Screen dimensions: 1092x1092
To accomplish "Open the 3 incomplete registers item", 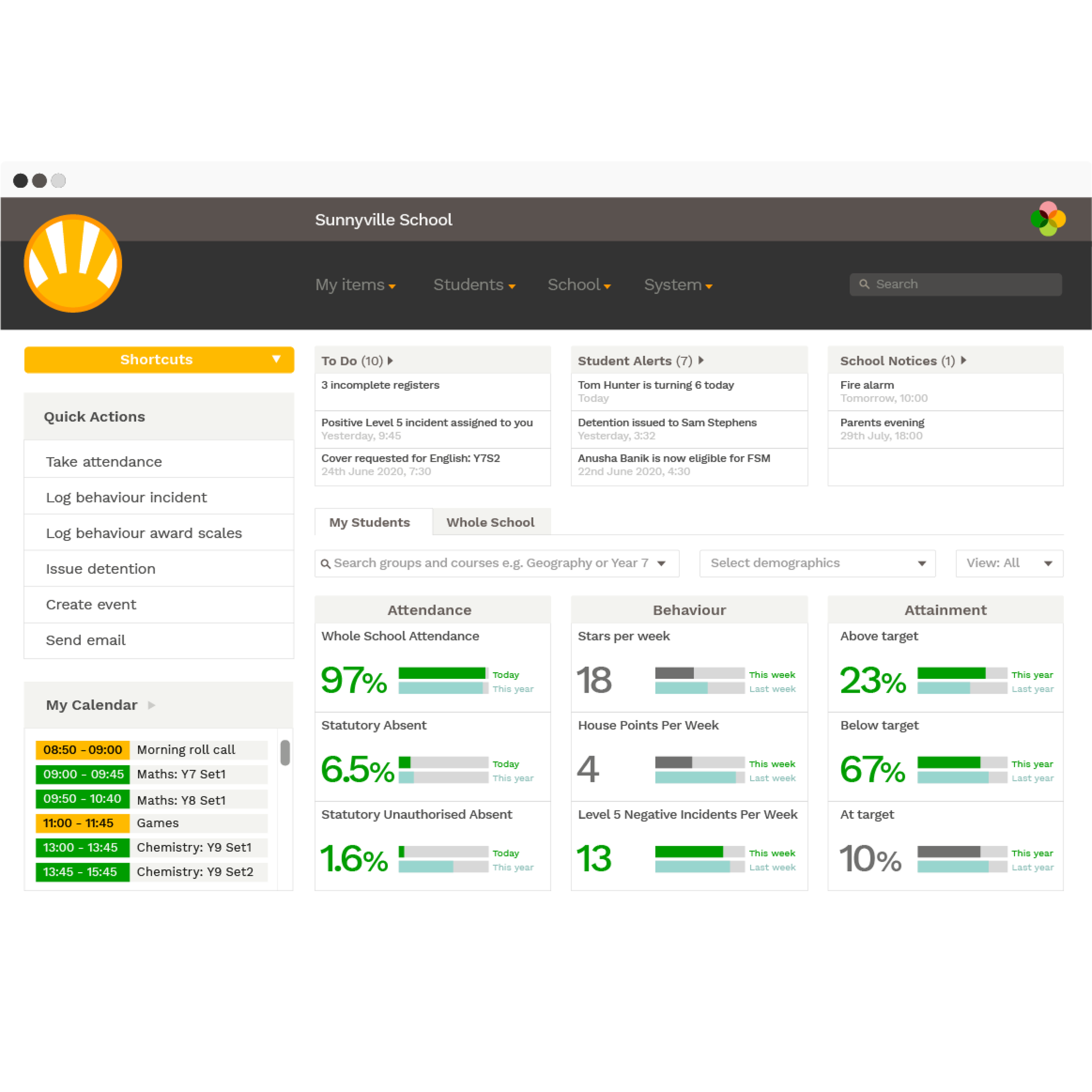I will click(x=380, y=385).
